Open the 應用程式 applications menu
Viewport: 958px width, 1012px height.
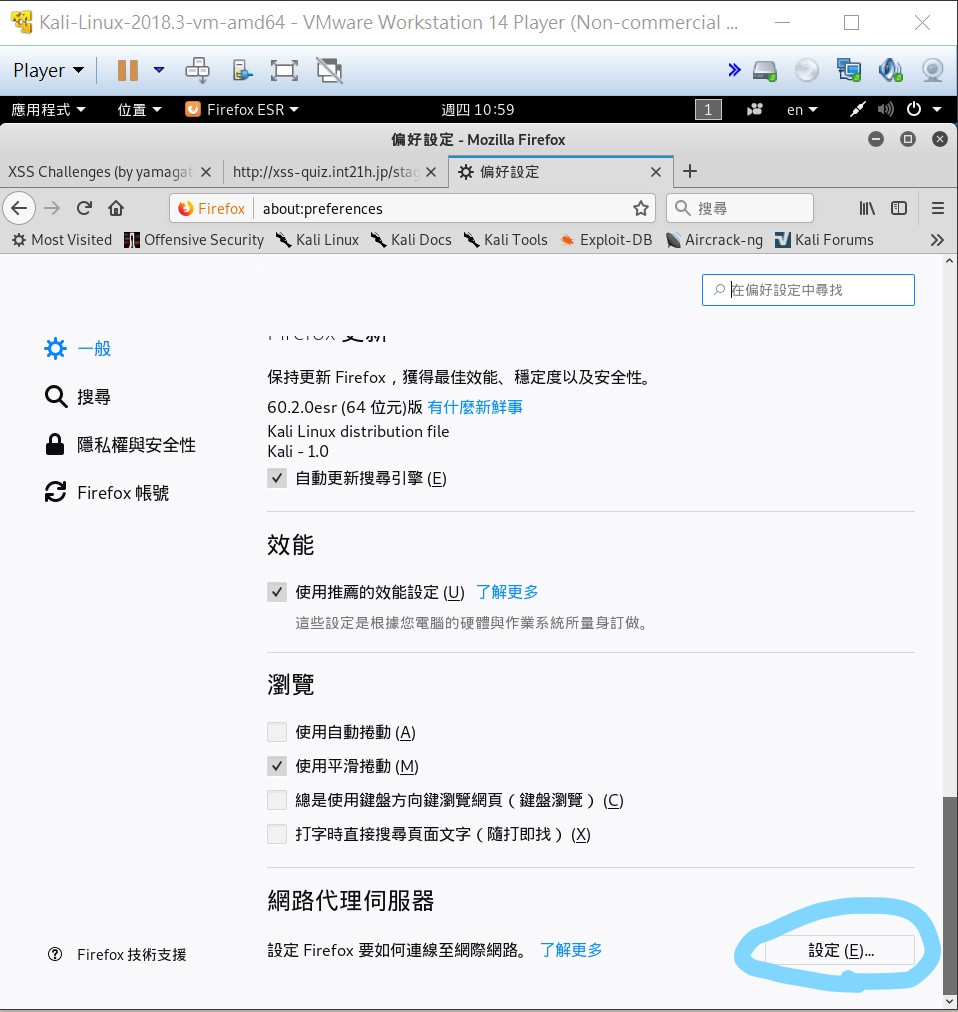click(x=48, y=110)
